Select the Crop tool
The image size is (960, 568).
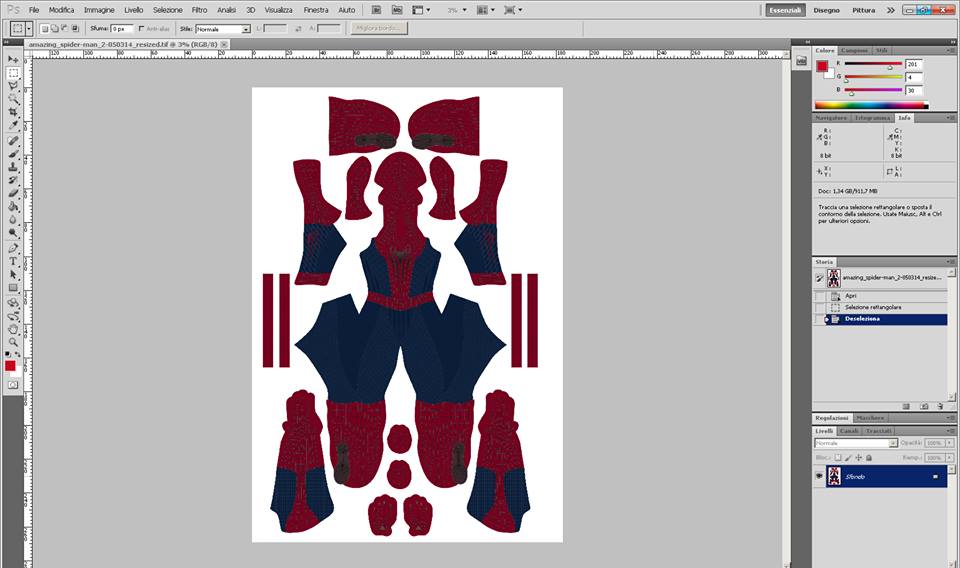[13, 113]
